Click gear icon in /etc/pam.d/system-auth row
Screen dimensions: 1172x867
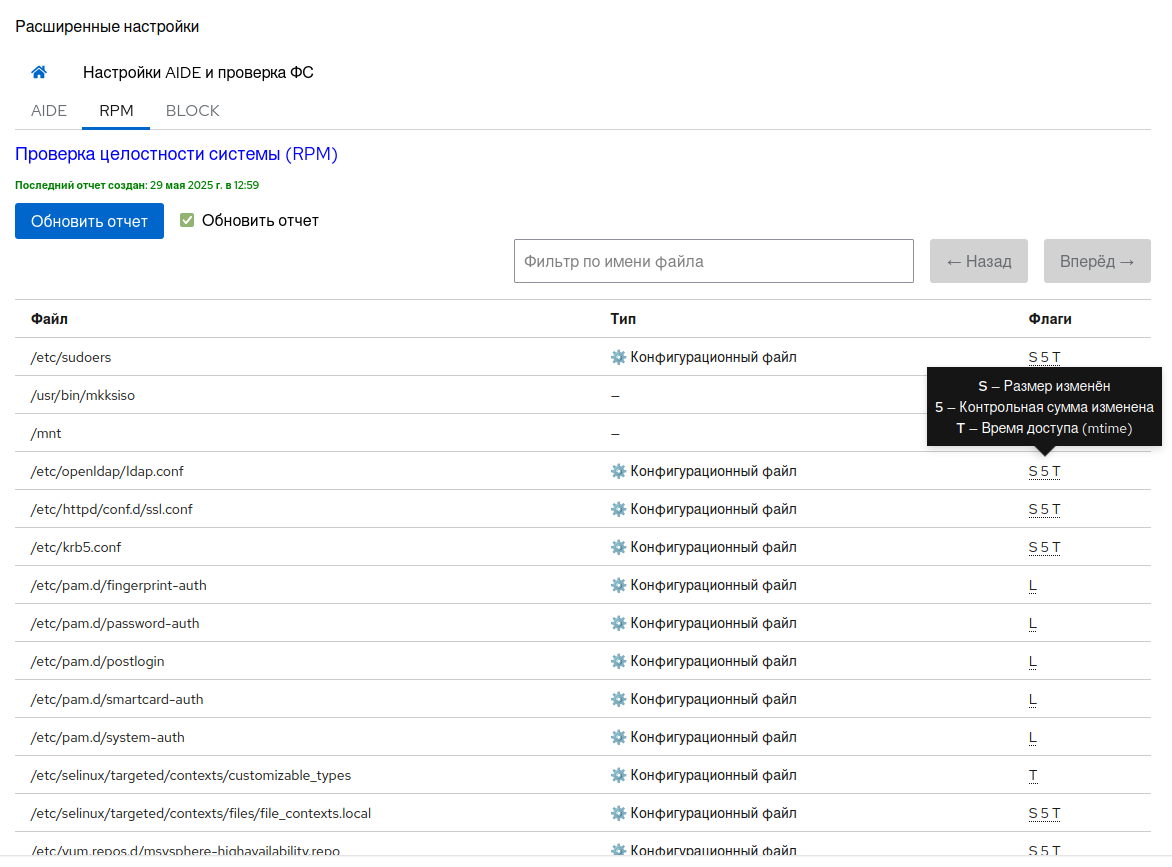coord(618,737)
